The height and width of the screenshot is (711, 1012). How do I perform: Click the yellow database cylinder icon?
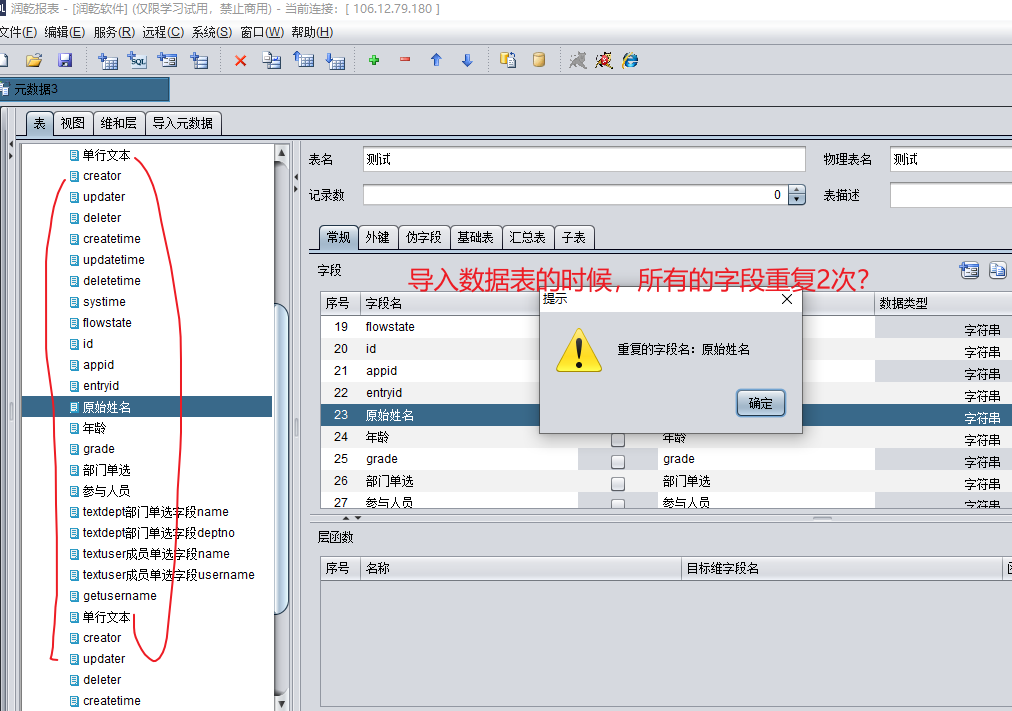click(x=539, y=61)
